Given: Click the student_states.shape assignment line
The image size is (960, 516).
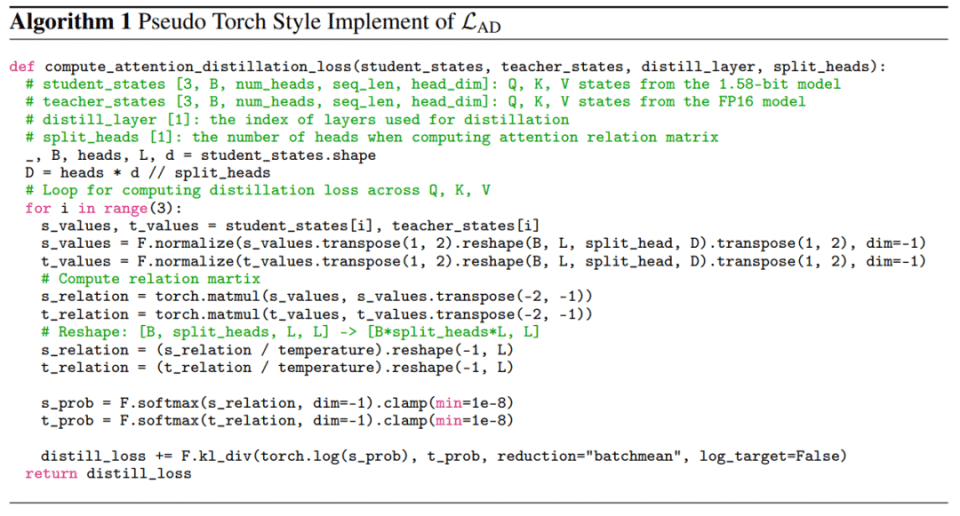Looking at the screenshot, I should (x=200, y=155).
